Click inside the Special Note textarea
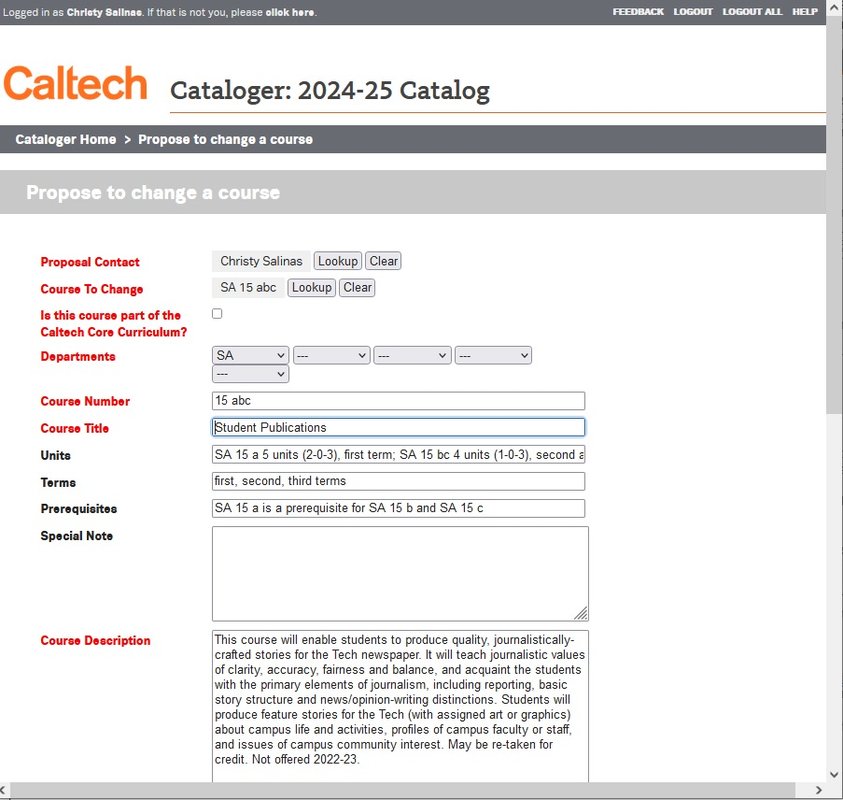843x800 pixels. pyautogui.click(x=398, y=573)
